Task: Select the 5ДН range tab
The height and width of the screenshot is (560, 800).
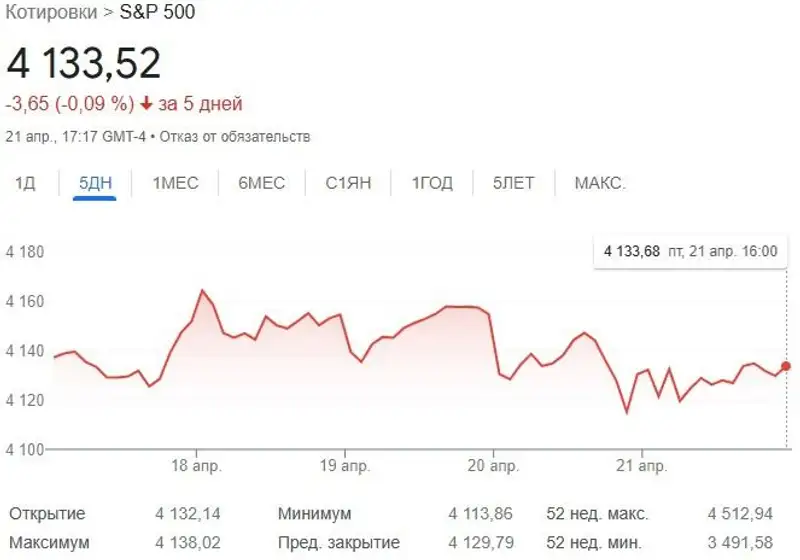Action: coord(95,183)
